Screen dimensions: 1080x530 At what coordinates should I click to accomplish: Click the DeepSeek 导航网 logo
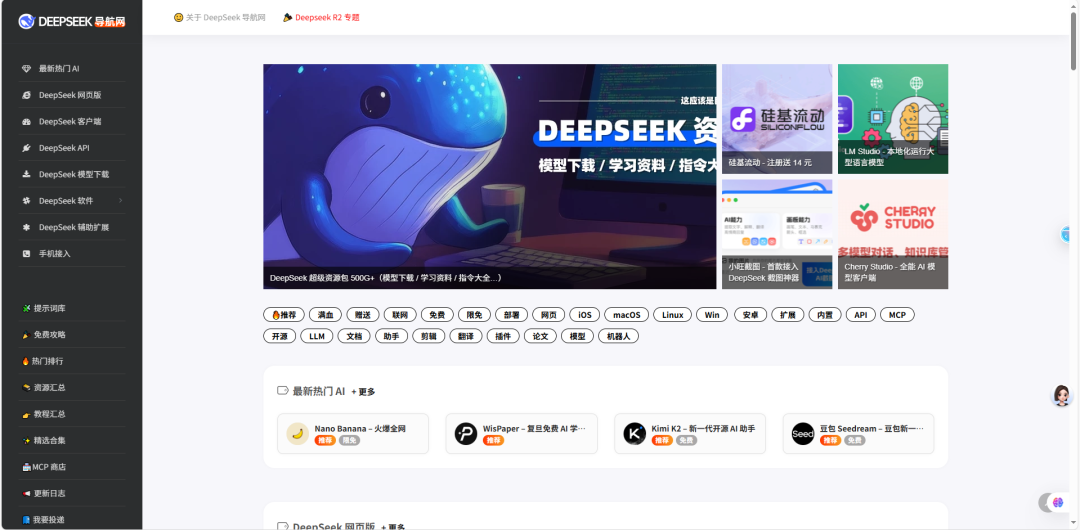72,21
